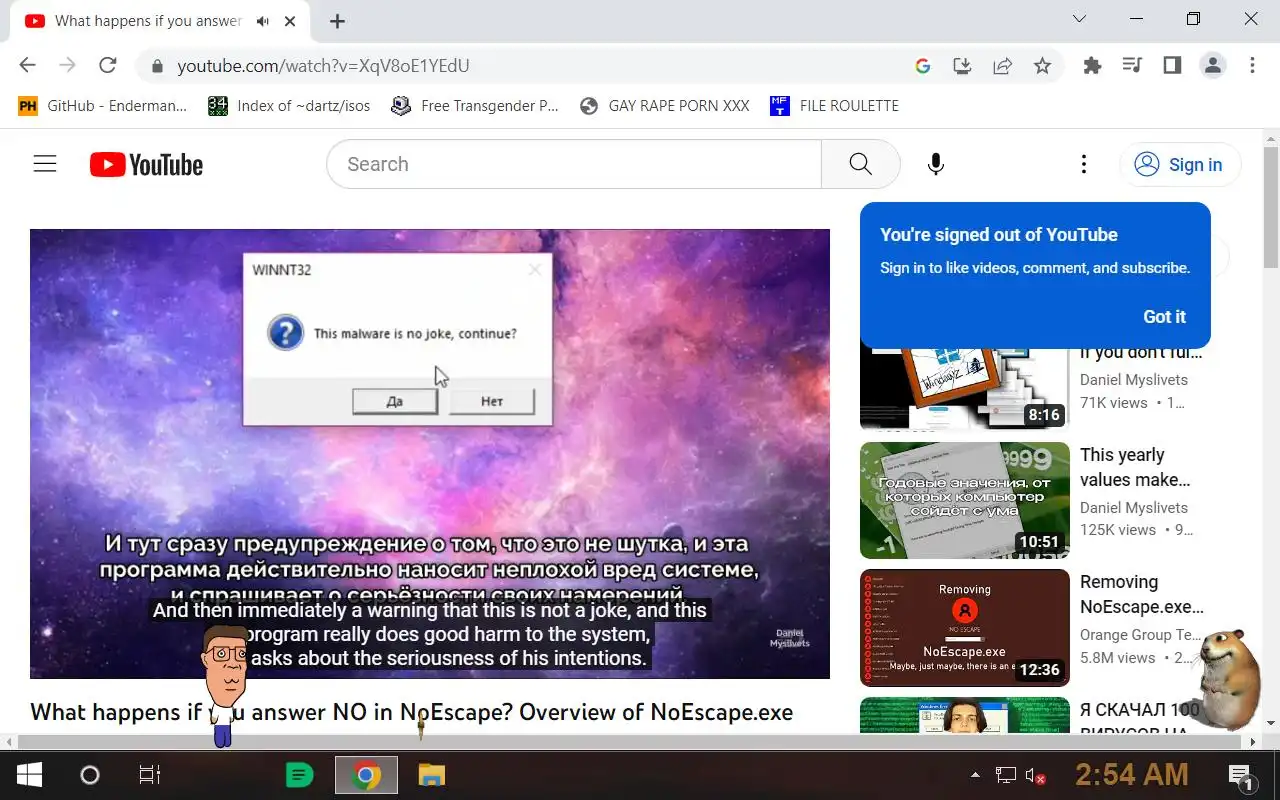The width and height of the screenshot is (1280, 800).
Task: Click the 'Removing NoEscape.exe...' video title
Action: point(1142,595)
